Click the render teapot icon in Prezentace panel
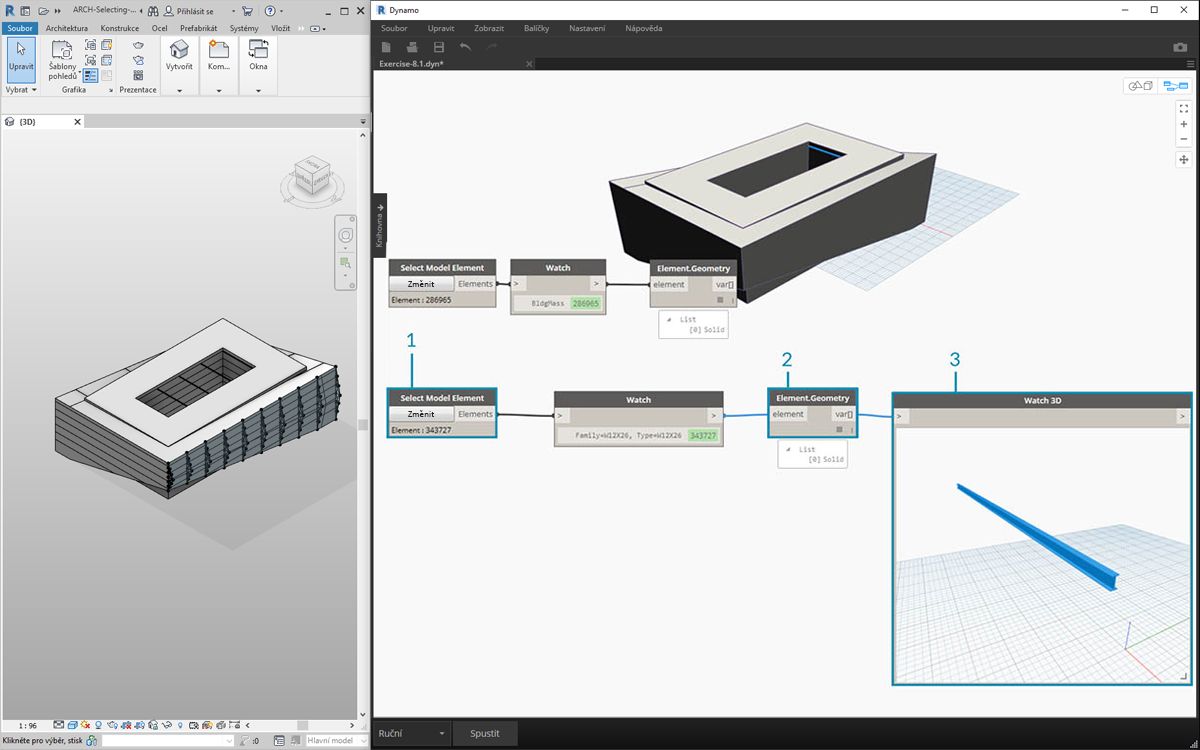Screen dimensions: 1200x750 click(139, 45)
